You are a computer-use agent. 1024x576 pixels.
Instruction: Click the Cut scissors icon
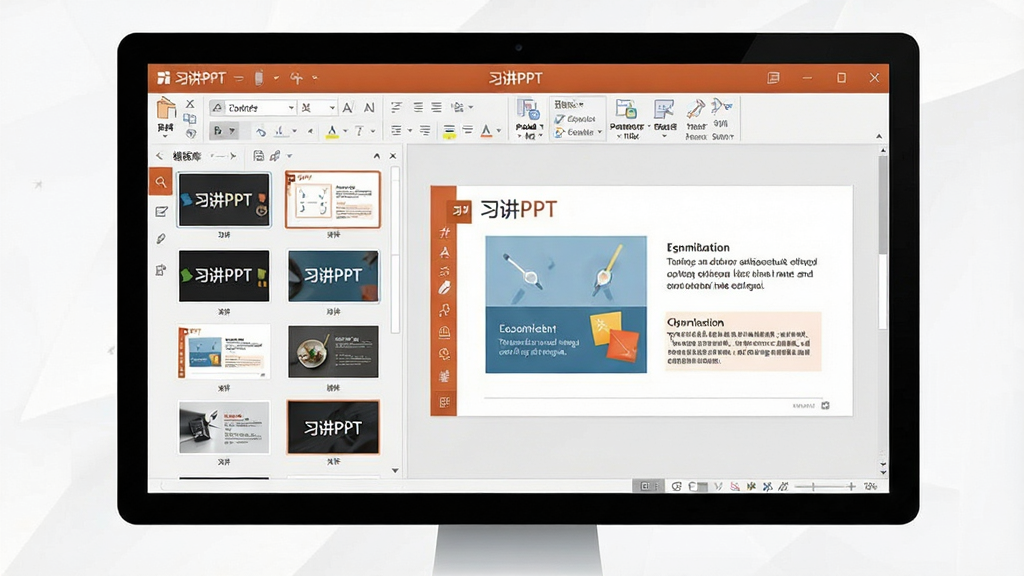[190, 104]
